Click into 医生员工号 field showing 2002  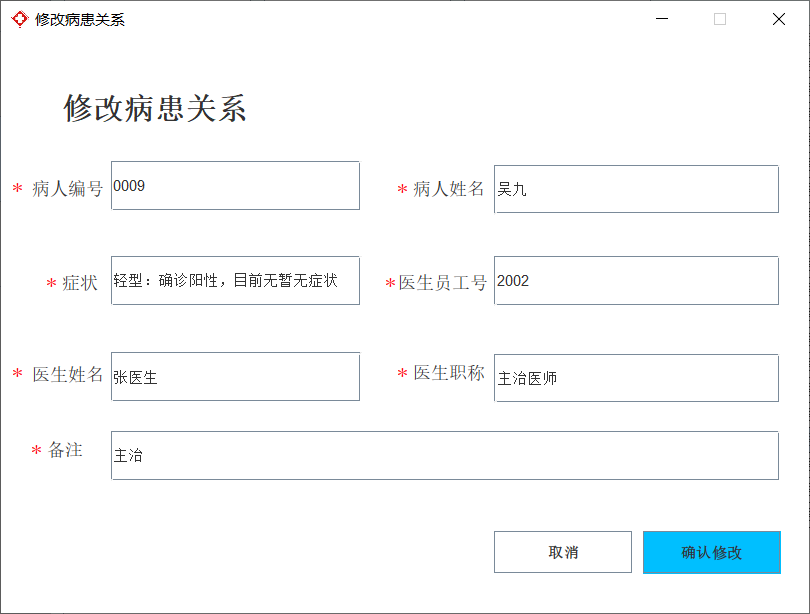(x=636, y=280)
